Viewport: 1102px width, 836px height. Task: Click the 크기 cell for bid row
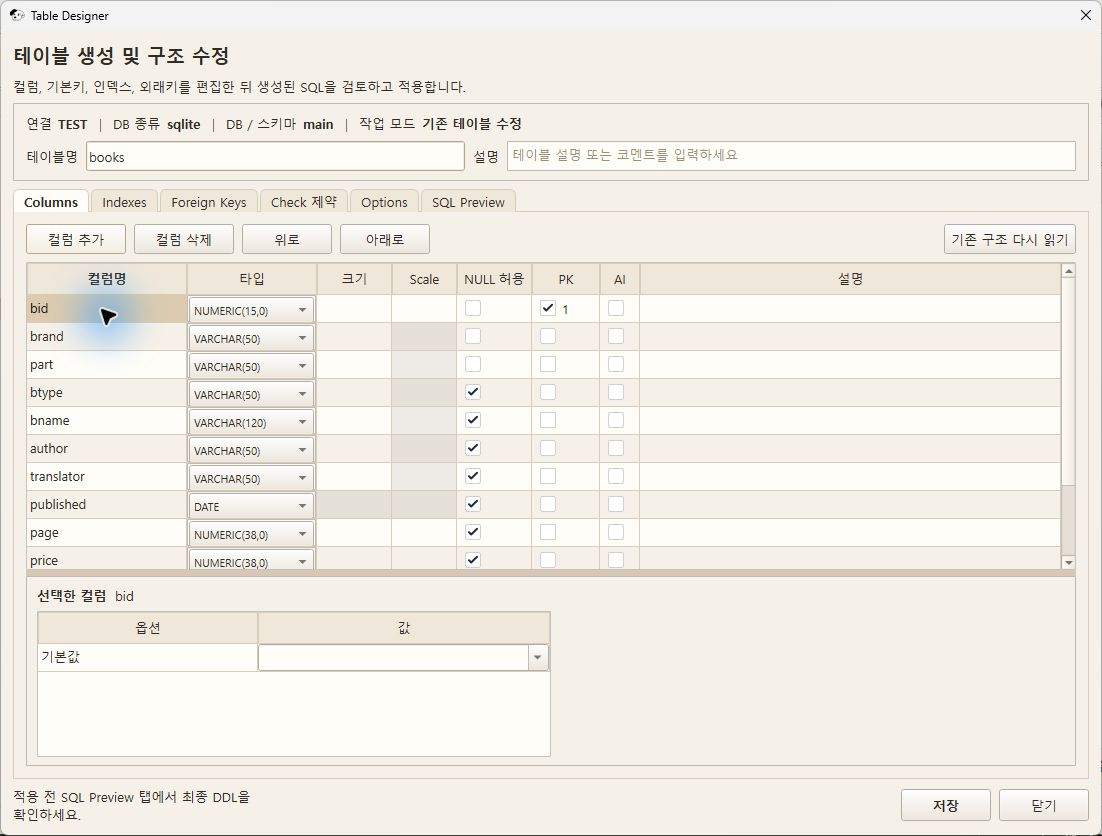pyautogui.click(x=354, y=308)
